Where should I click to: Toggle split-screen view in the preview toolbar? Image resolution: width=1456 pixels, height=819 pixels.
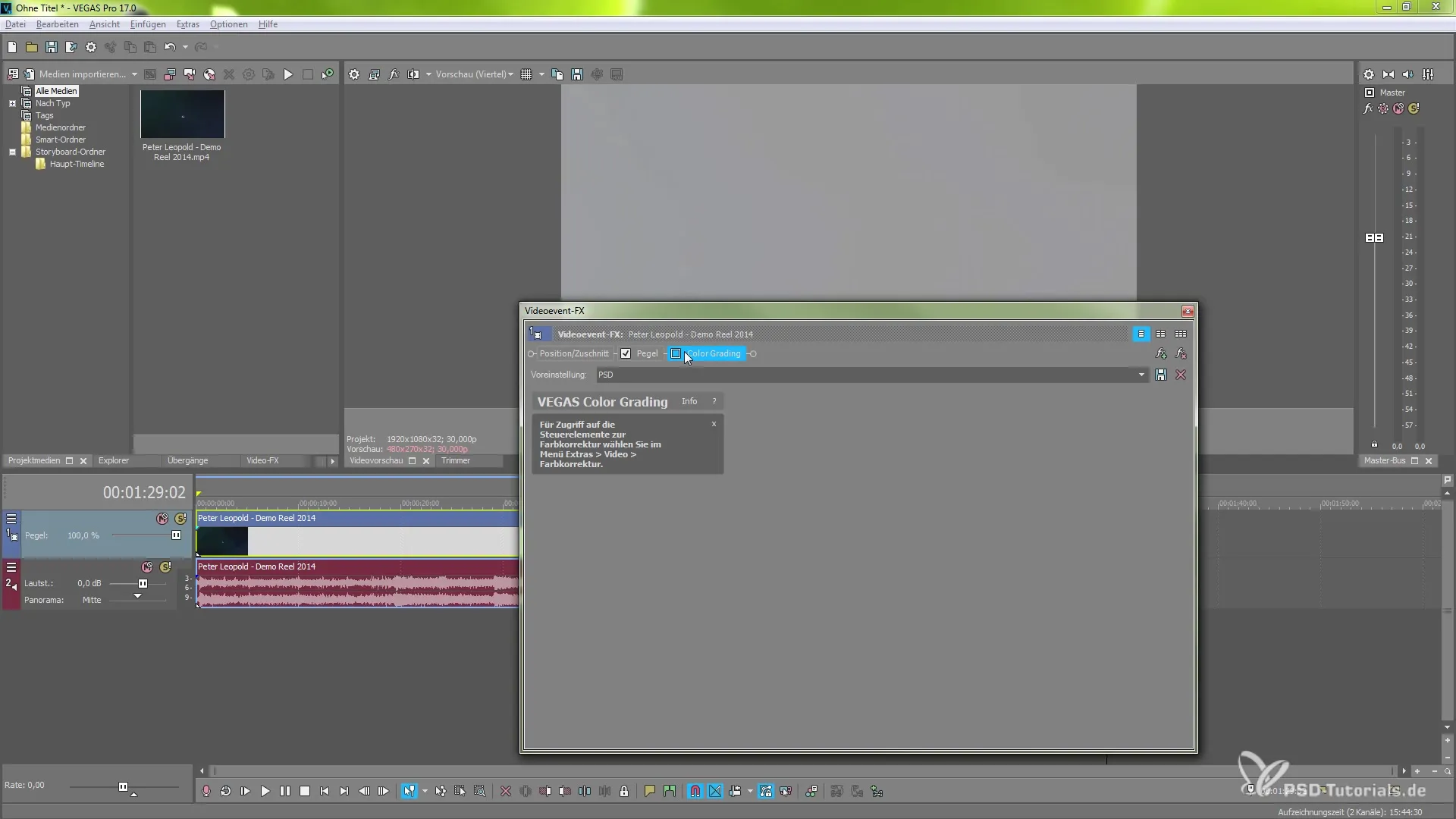click(x=413, y=74)
